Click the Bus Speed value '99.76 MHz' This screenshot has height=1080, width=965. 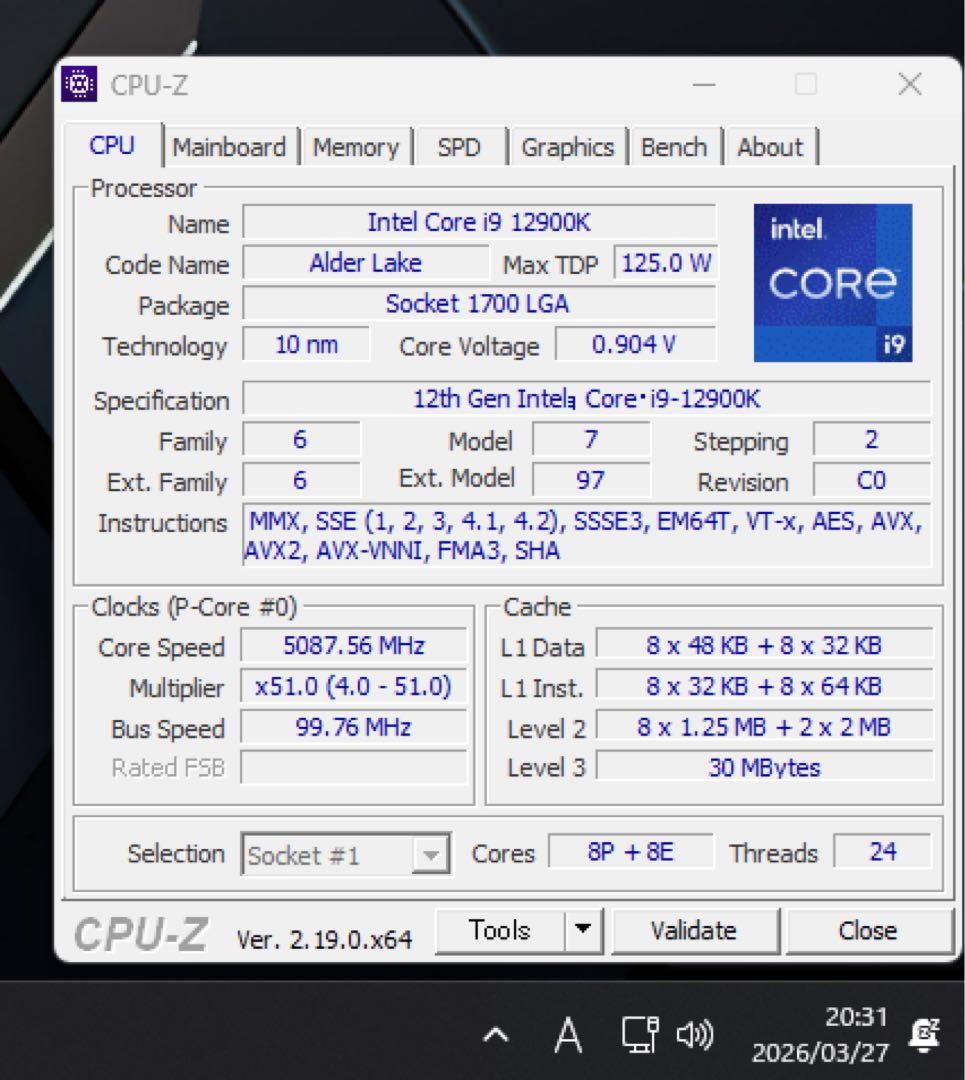[x=353, y=727]
